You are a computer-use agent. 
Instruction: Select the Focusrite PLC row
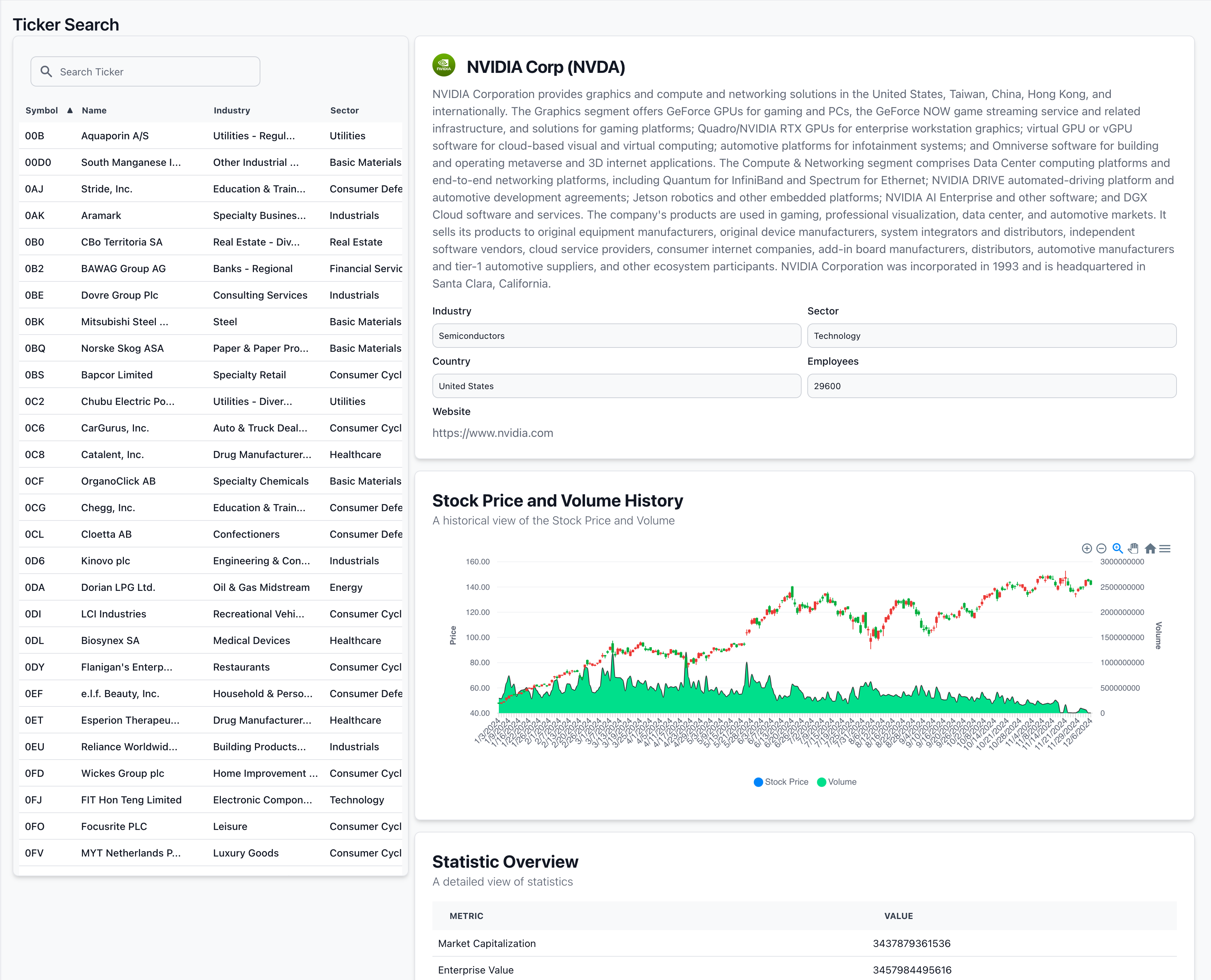pos(211,825)
